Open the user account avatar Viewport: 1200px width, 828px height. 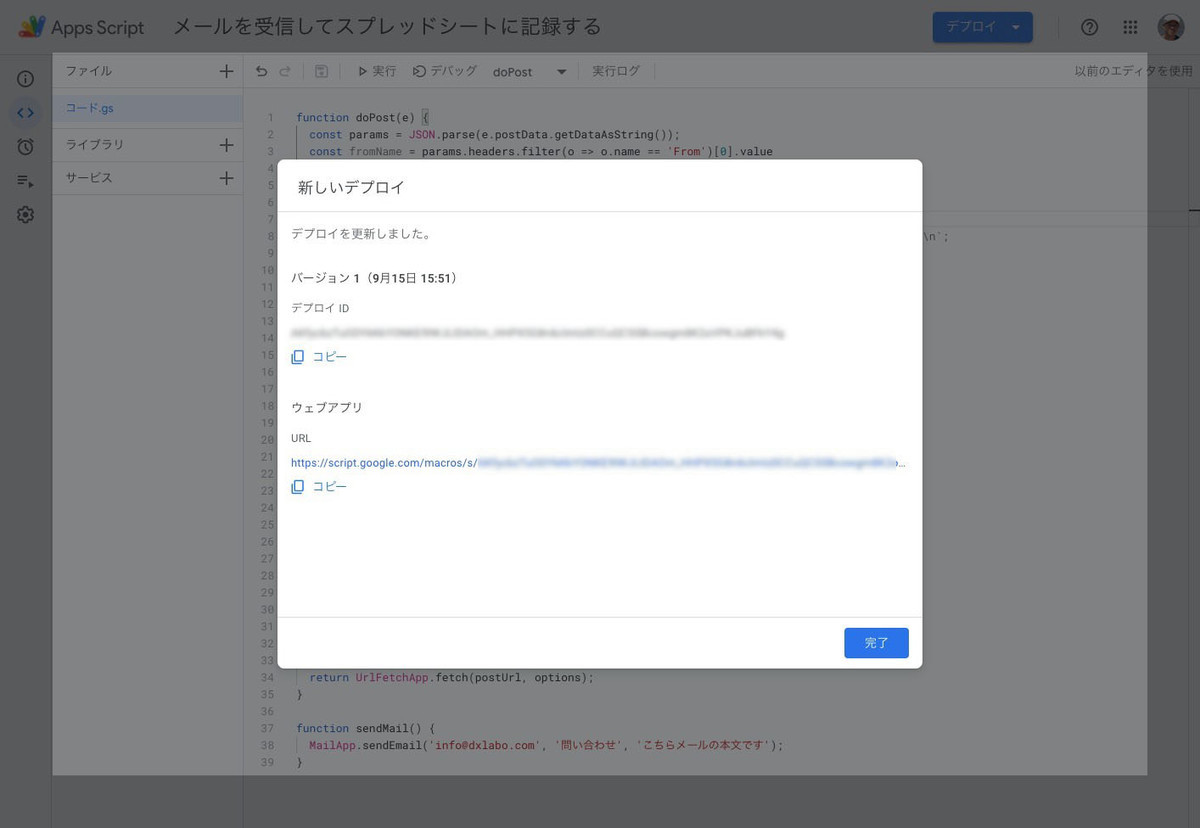click(x=1171, y=27)
